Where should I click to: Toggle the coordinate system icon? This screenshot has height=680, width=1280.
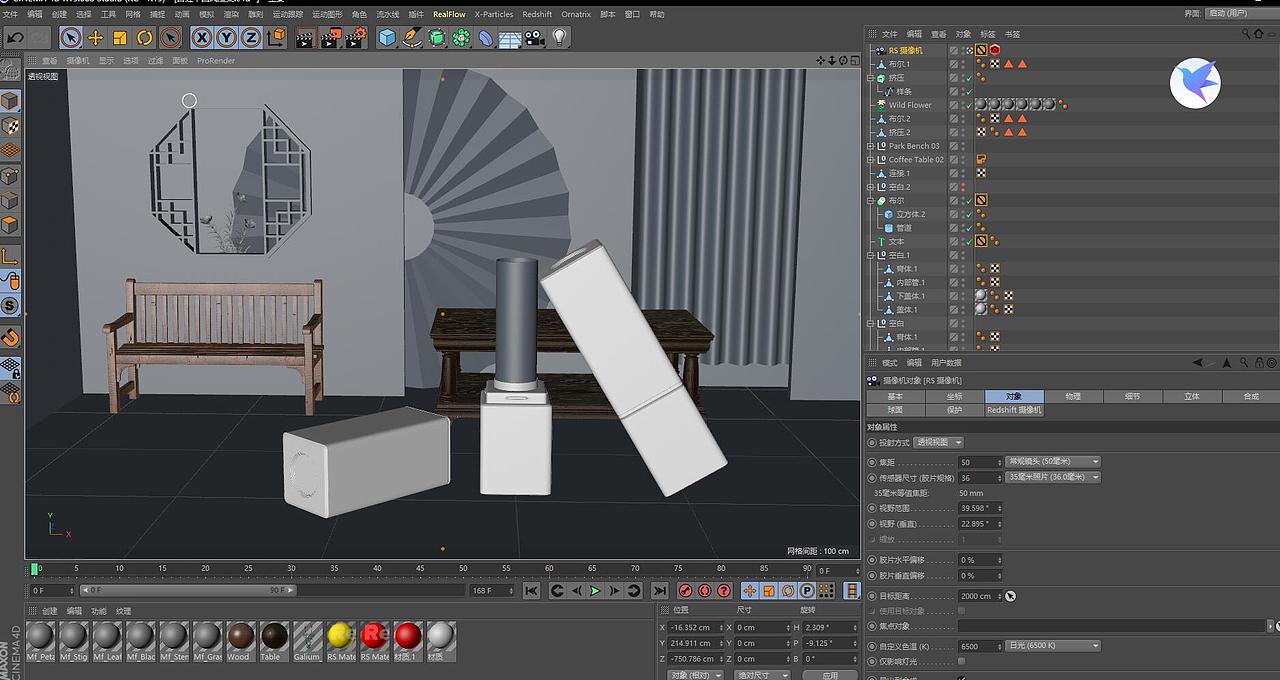[x=278, y=38]
